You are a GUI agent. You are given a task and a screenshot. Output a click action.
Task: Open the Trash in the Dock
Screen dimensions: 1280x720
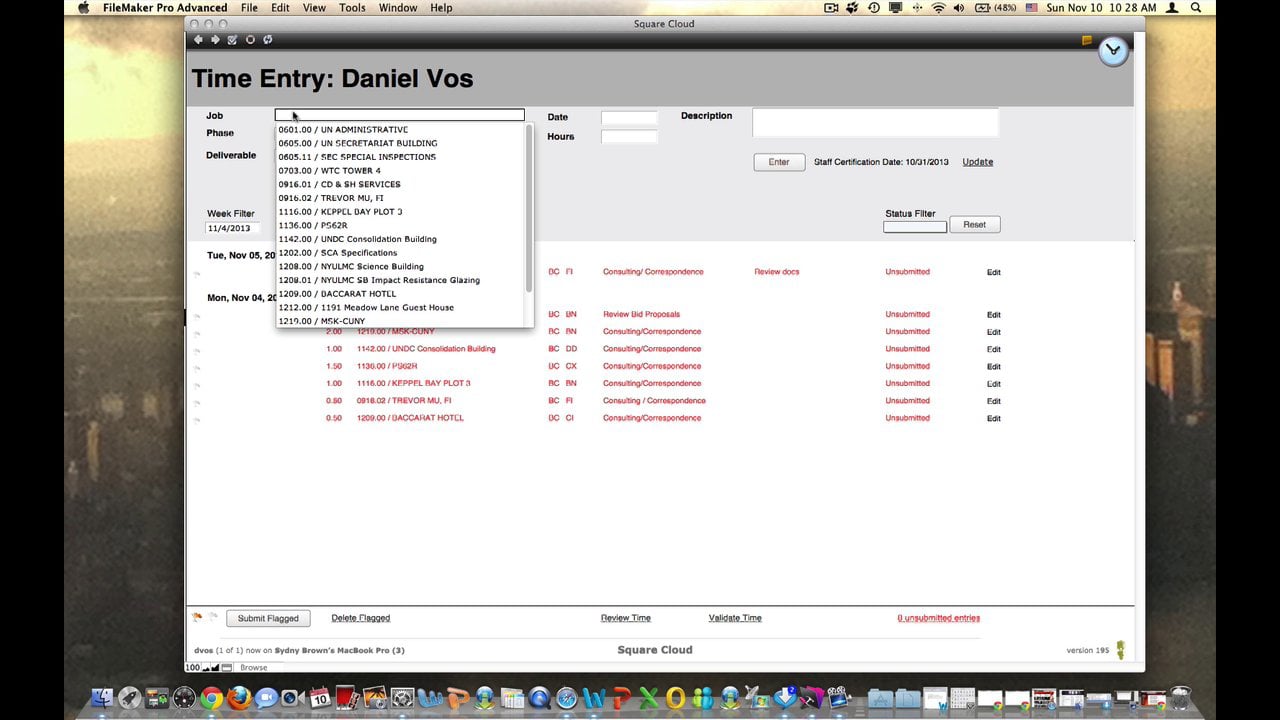pyautogui.click(x=1181, y=698)
